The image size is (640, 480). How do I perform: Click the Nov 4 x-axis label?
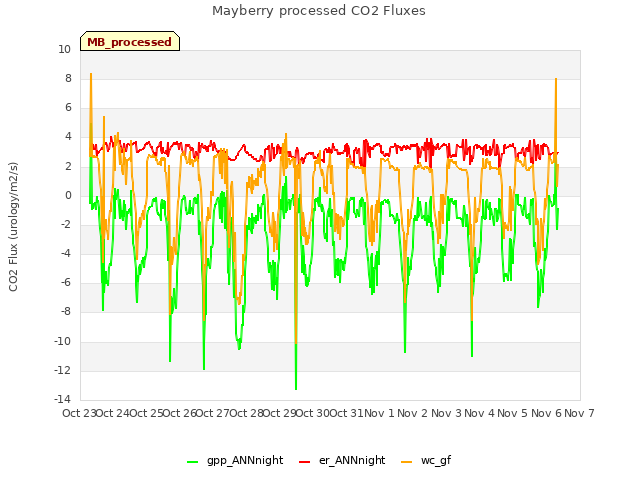(480, 413)
